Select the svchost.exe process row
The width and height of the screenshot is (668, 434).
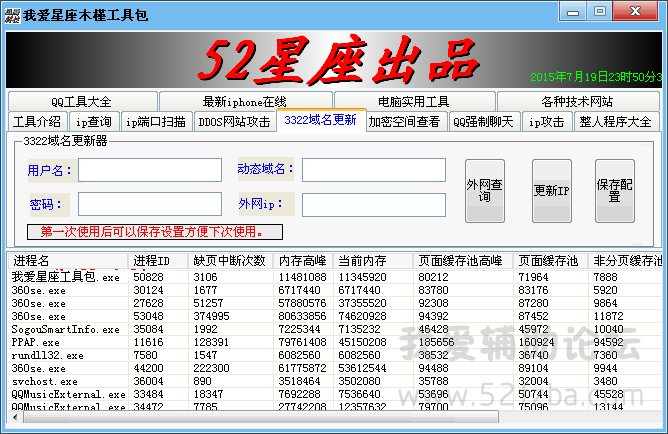click(335, 381)
